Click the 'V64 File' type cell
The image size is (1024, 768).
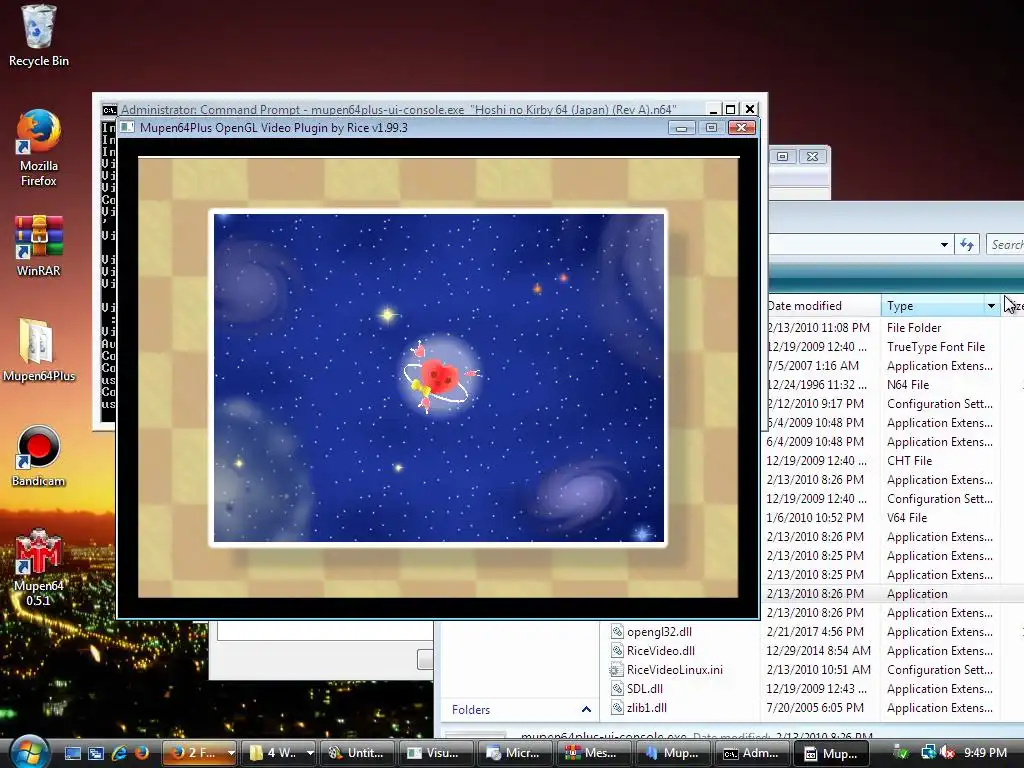coord(906,517)
